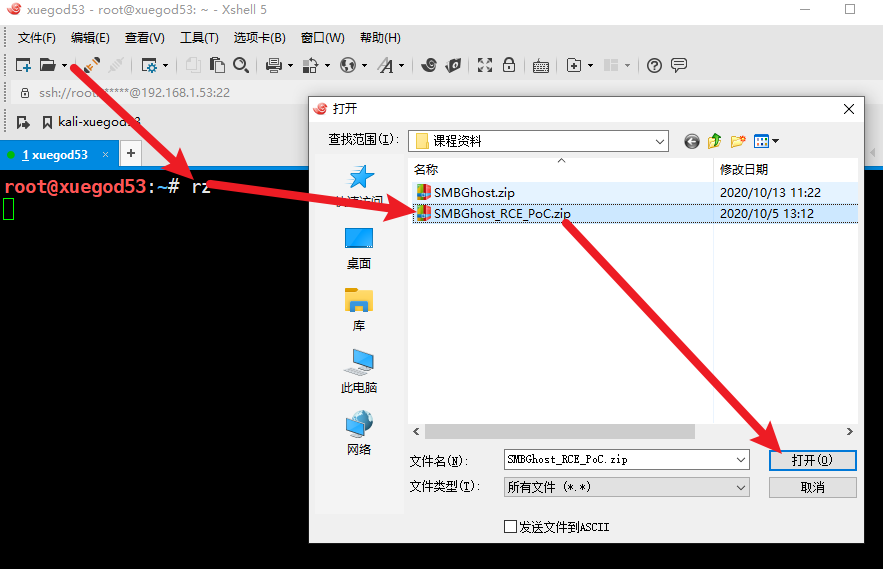Open the 工具(T) menu

pyautogui.click(x=199, y=38)
